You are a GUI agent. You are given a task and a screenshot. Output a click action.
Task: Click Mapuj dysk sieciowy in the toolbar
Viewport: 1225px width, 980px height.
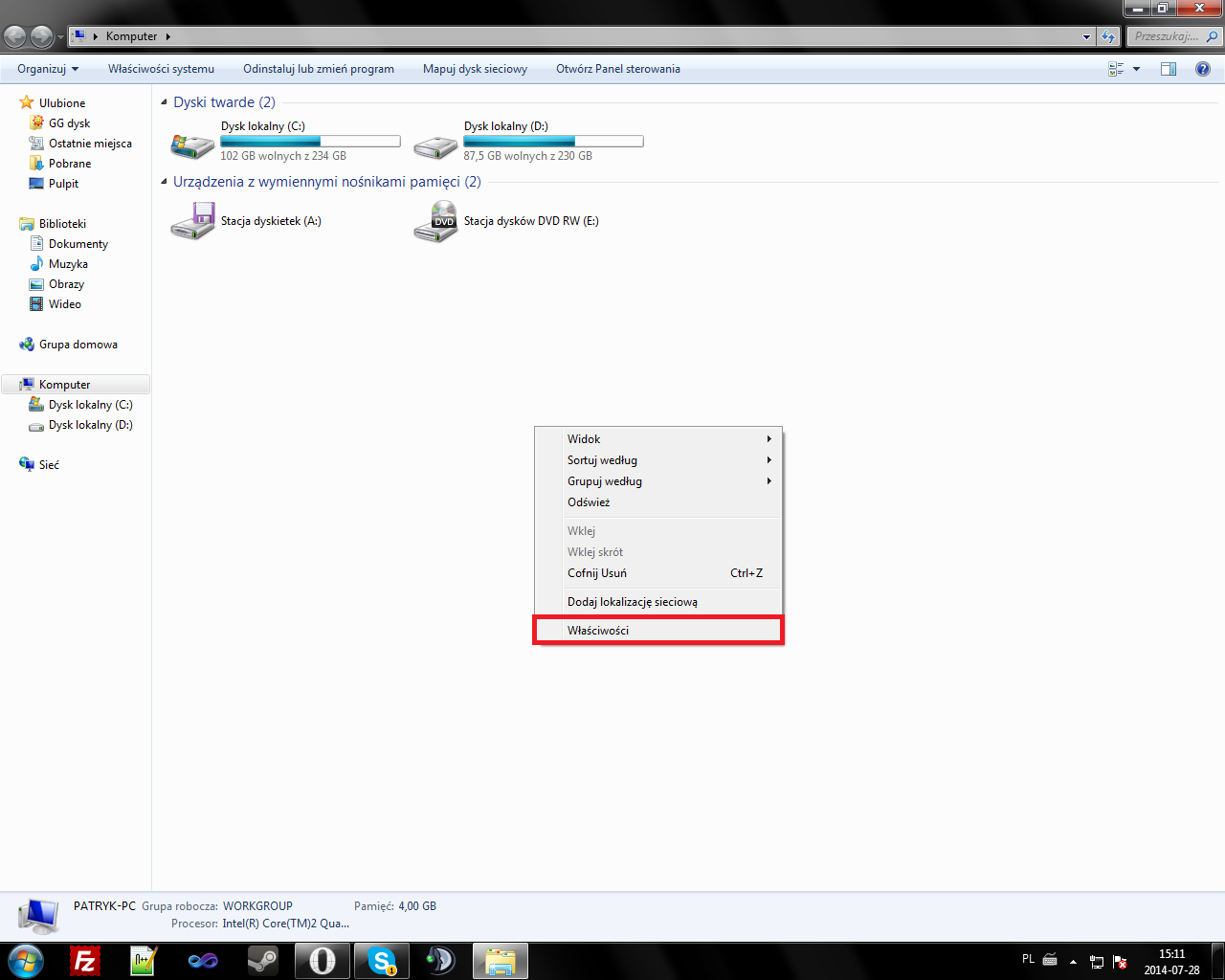pos(475,69)
